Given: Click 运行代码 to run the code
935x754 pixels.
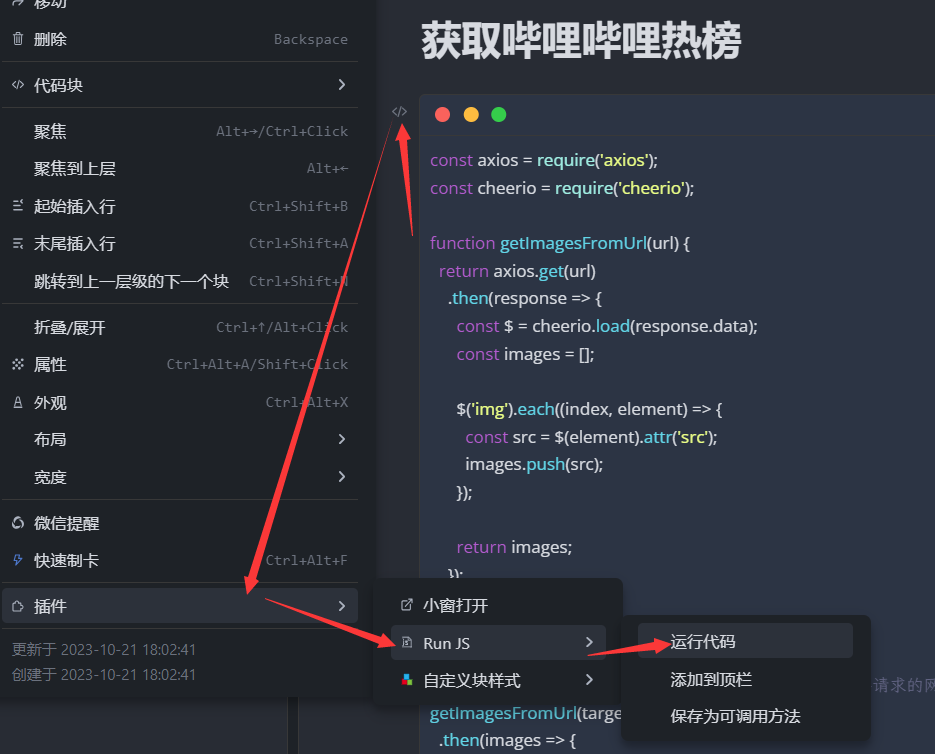Looking at the screenshot, I should click(x=745, y=641).
